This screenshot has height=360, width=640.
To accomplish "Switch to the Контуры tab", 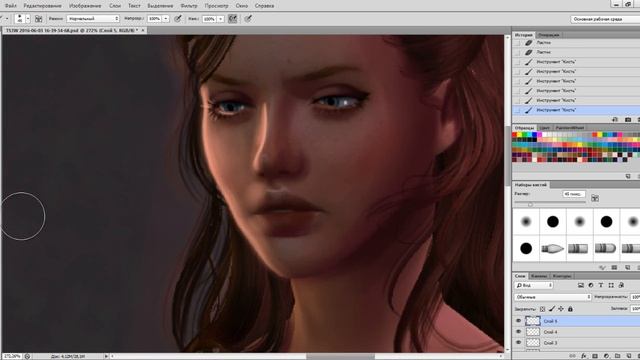I will click(562, 276).
